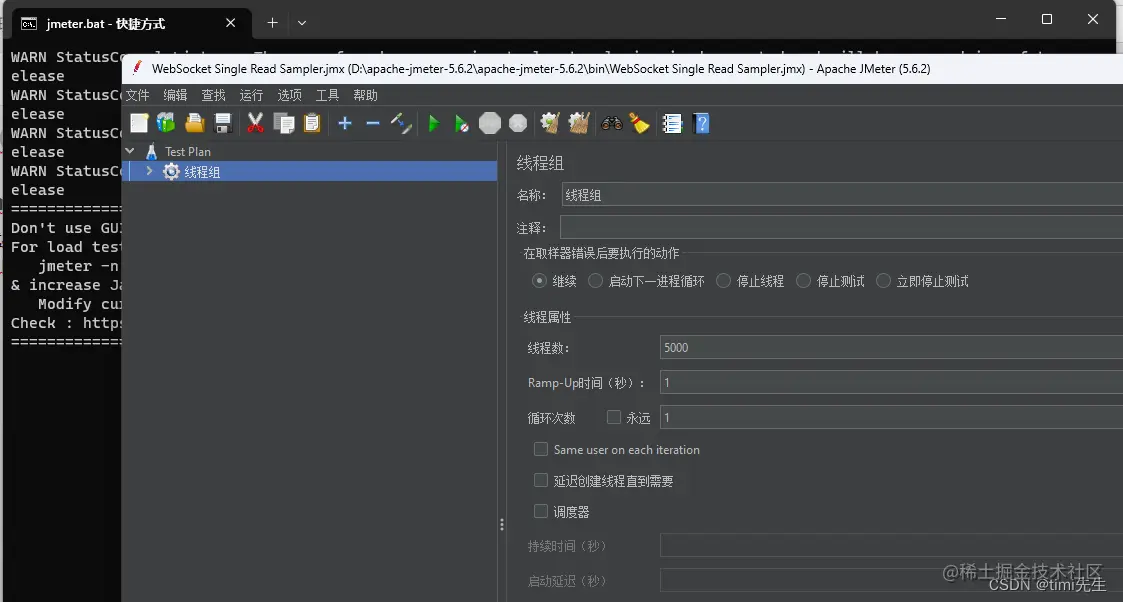Open JMeter help with the question mark icon

700,122
